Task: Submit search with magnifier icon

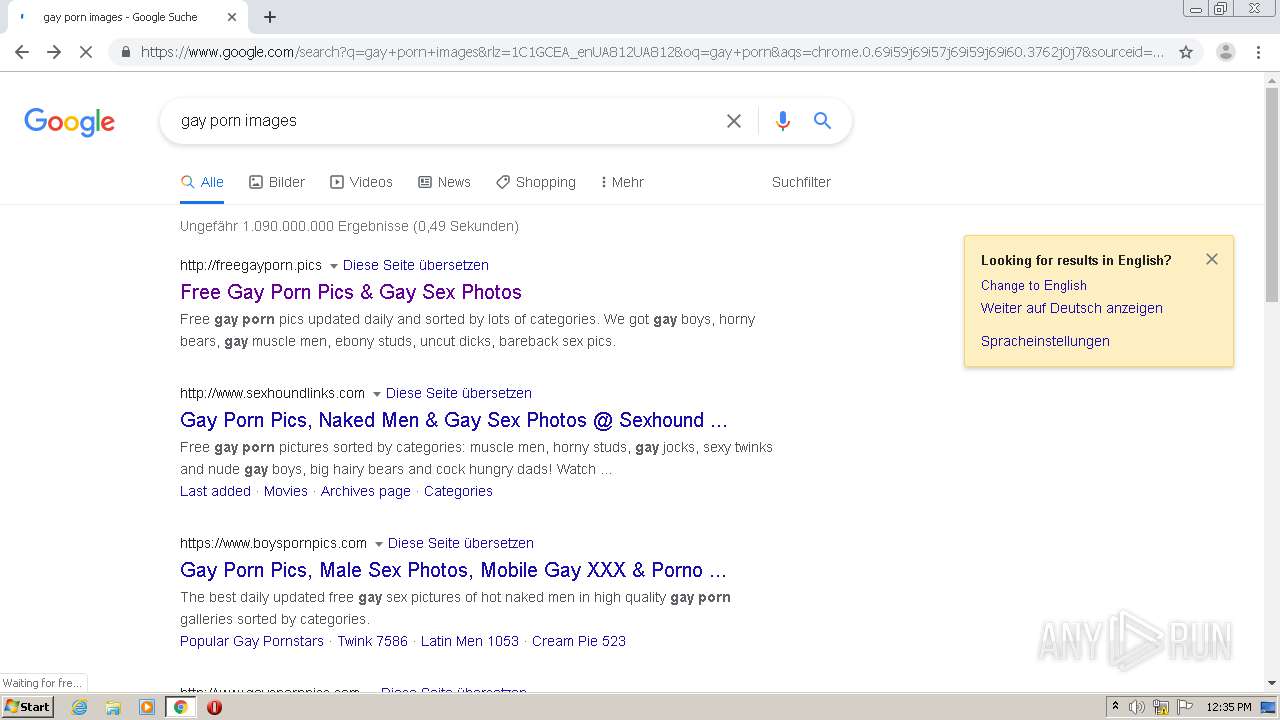Action: point(822,121)
